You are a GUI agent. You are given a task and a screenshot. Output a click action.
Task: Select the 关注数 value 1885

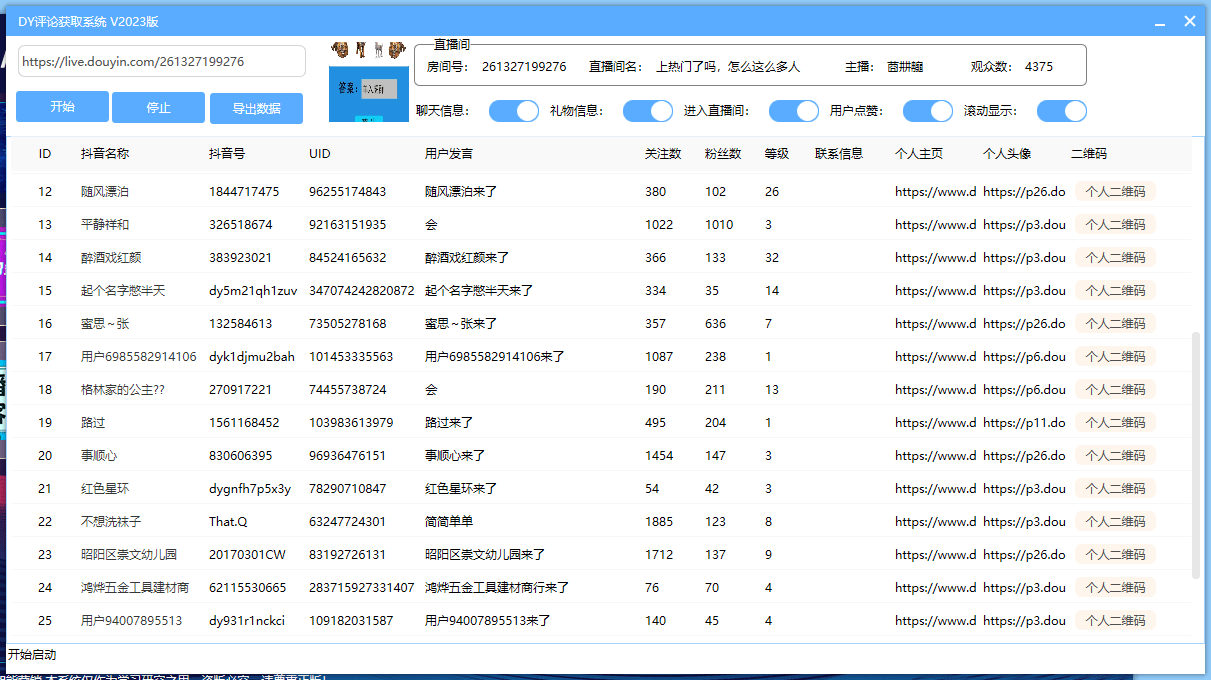click(x=659, y=521)
